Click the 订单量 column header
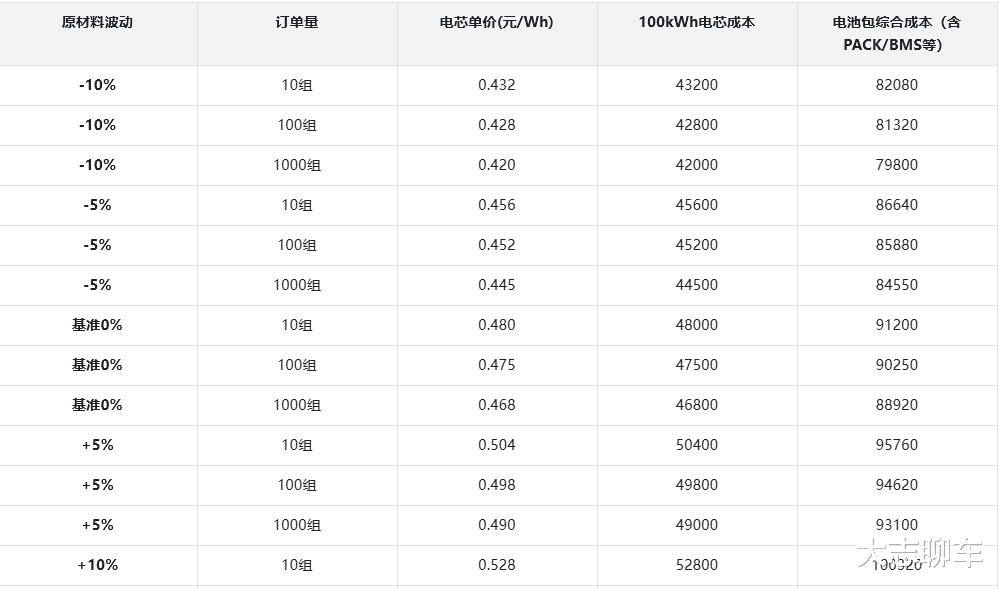 point(297,22)
